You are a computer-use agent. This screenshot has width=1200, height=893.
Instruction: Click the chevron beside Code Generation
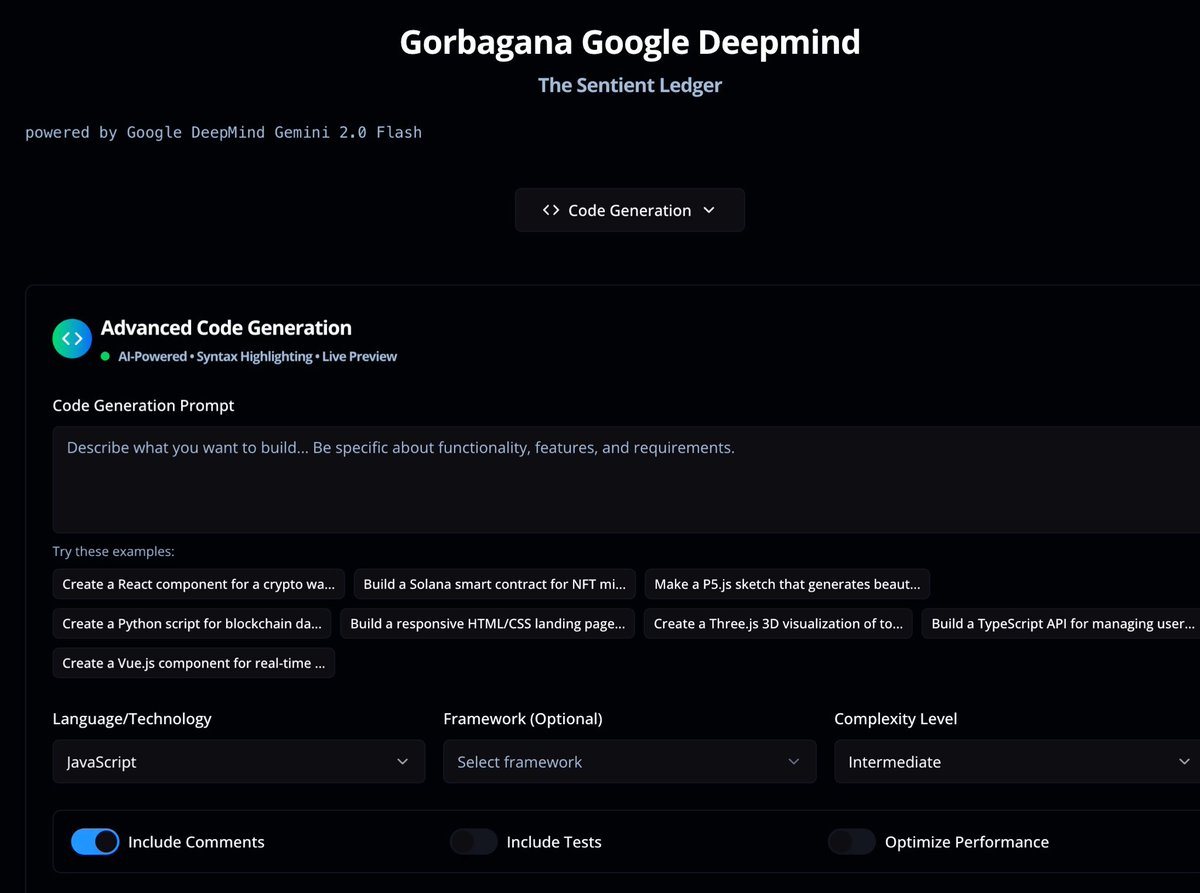click(x=709, y=210)
